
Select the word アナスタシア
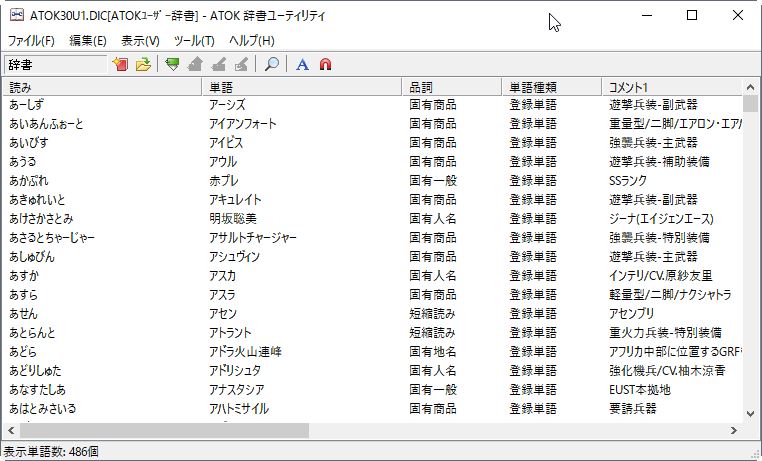pyautogui.click(x=237, y=389)
